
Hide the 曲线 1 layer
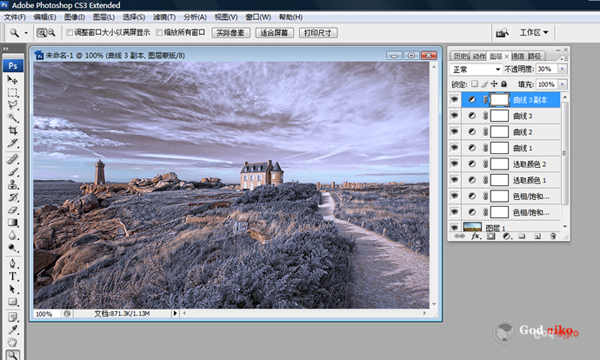454,148
